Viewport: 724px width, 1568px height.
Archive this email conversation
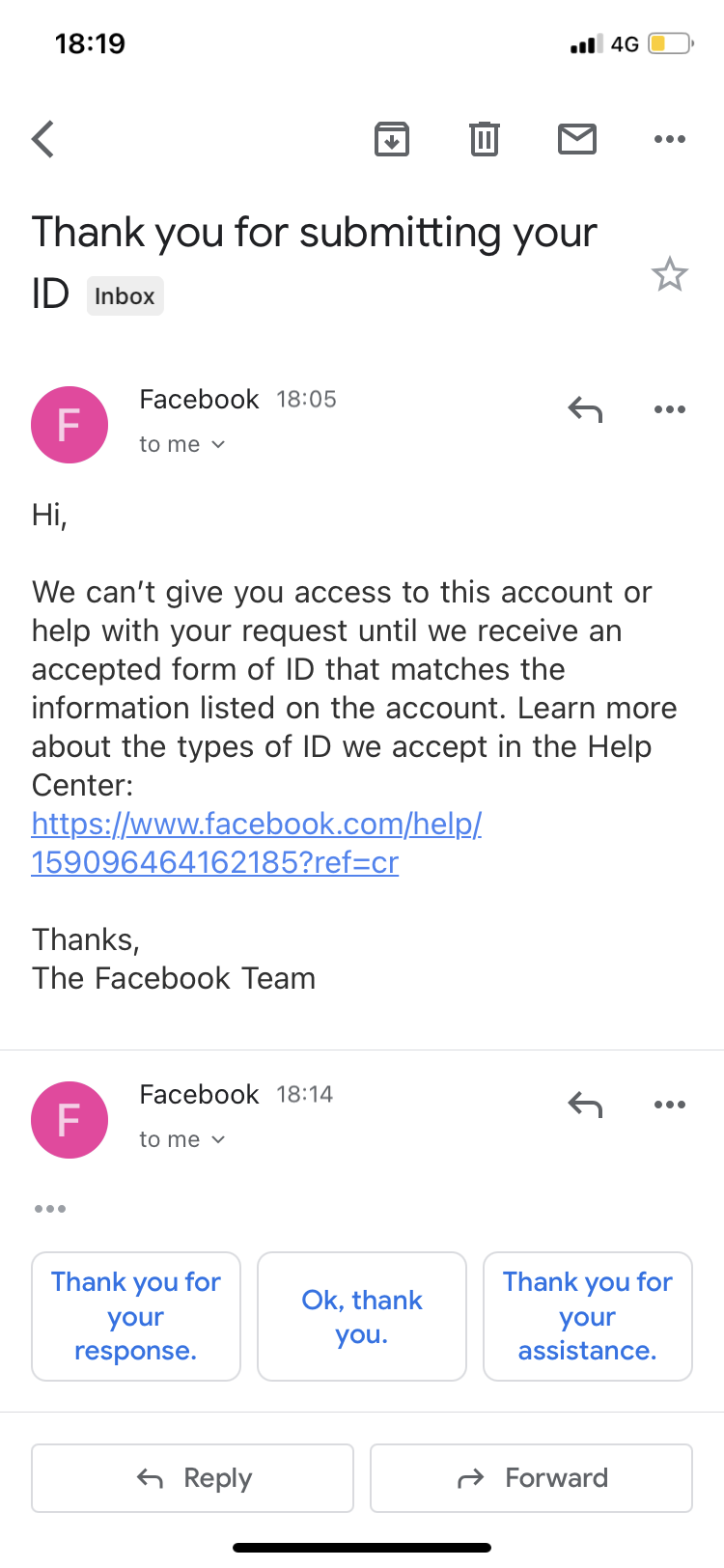tap(391, 139)
